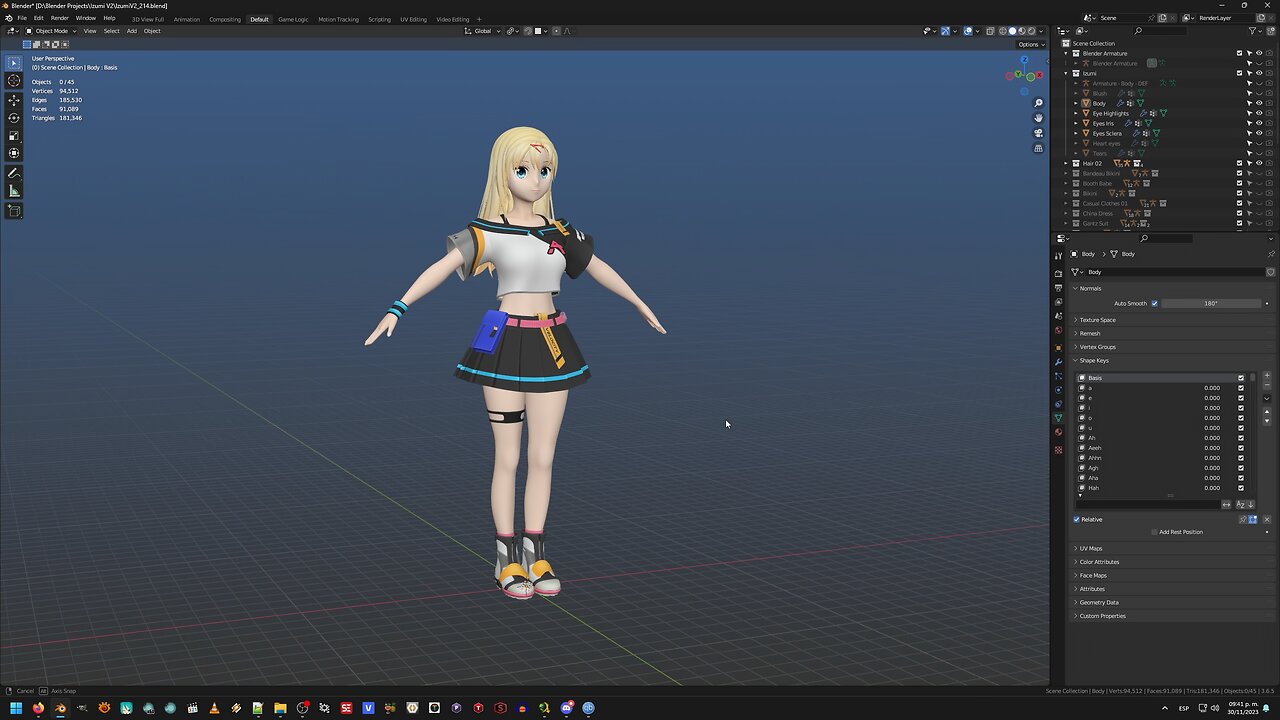Toggle X-ray display in the viewport header
This screenshot has width=1280, height=720.
(x=990, y=31)
